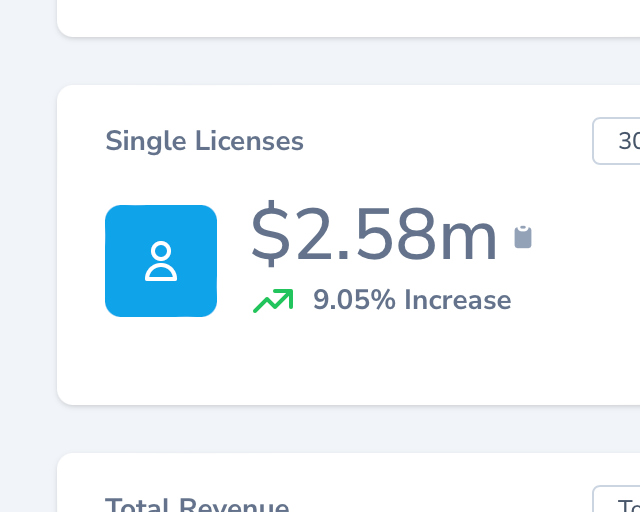Click the word Licenses in card title
Viewport: 640px width, 512px height.
(x=248, y=141)
